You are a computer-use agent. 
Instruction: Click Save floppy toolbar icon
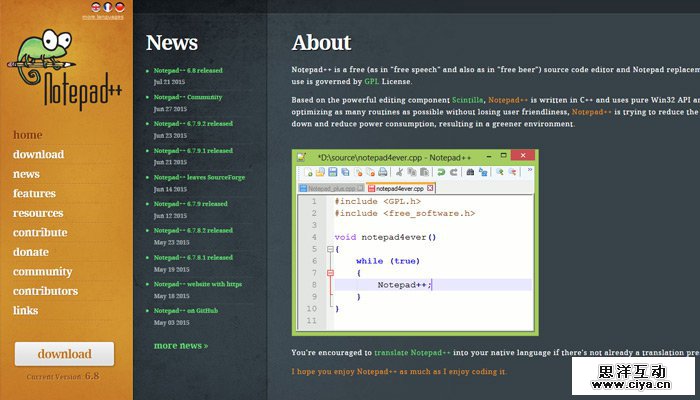(333, 172)
